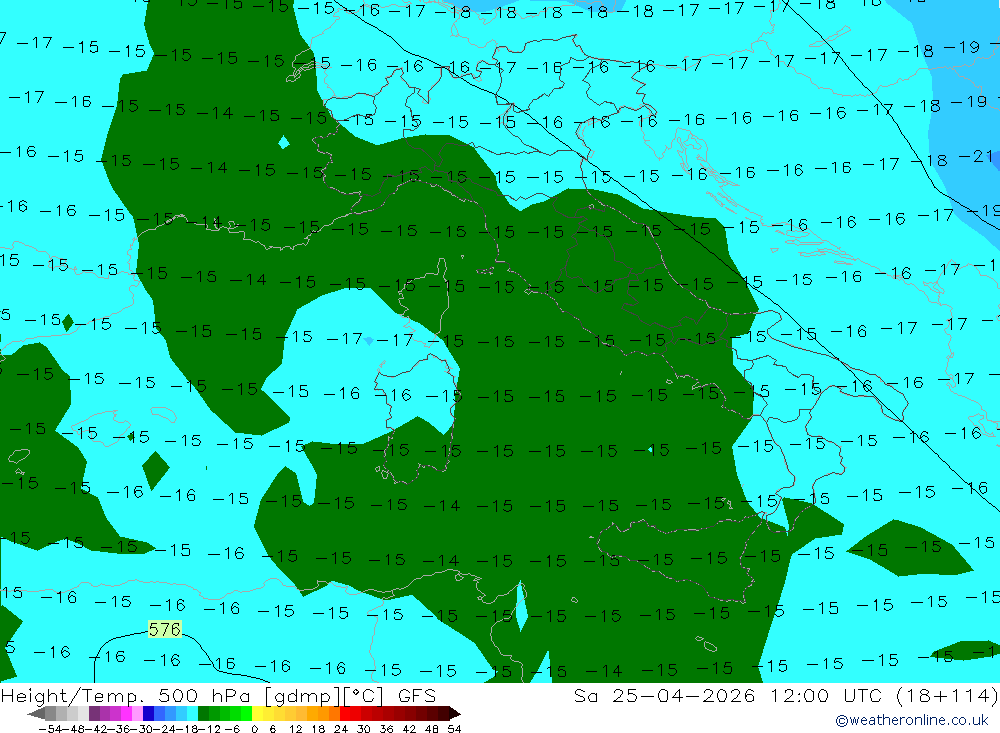The width and height of the screenshot is (1000, 733).
Task: Click the 54 legend scale label
Action: point(454,729)
